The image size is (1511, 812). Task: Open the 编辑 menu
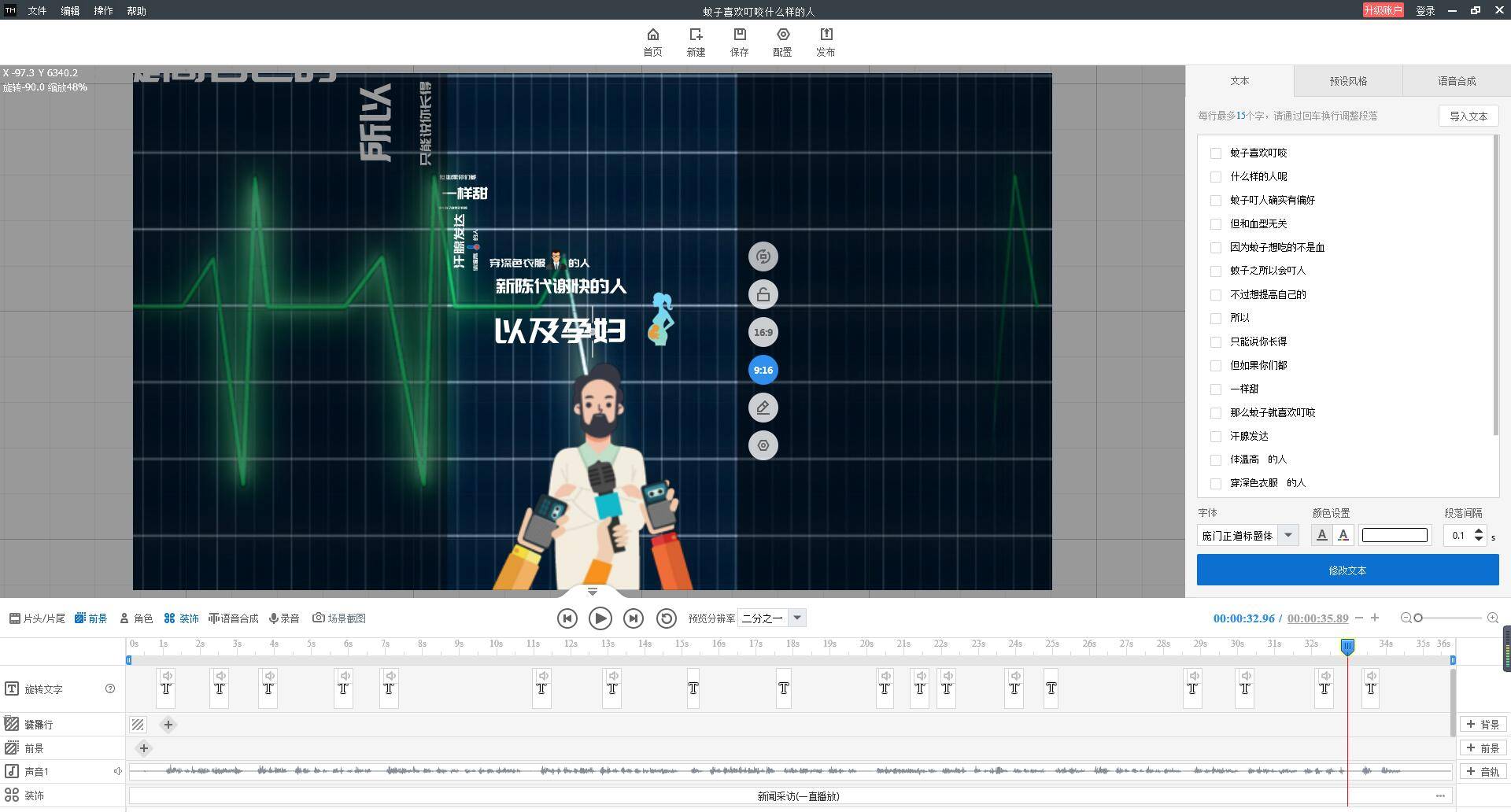(70, 11)
